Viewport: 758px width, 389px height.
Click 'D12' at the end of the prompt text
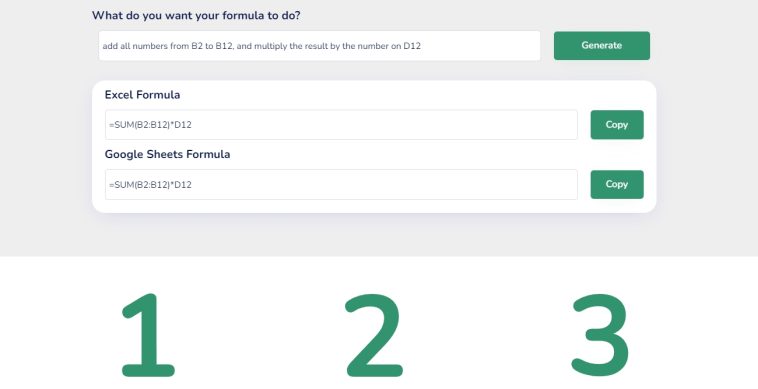tap(412, 46)
